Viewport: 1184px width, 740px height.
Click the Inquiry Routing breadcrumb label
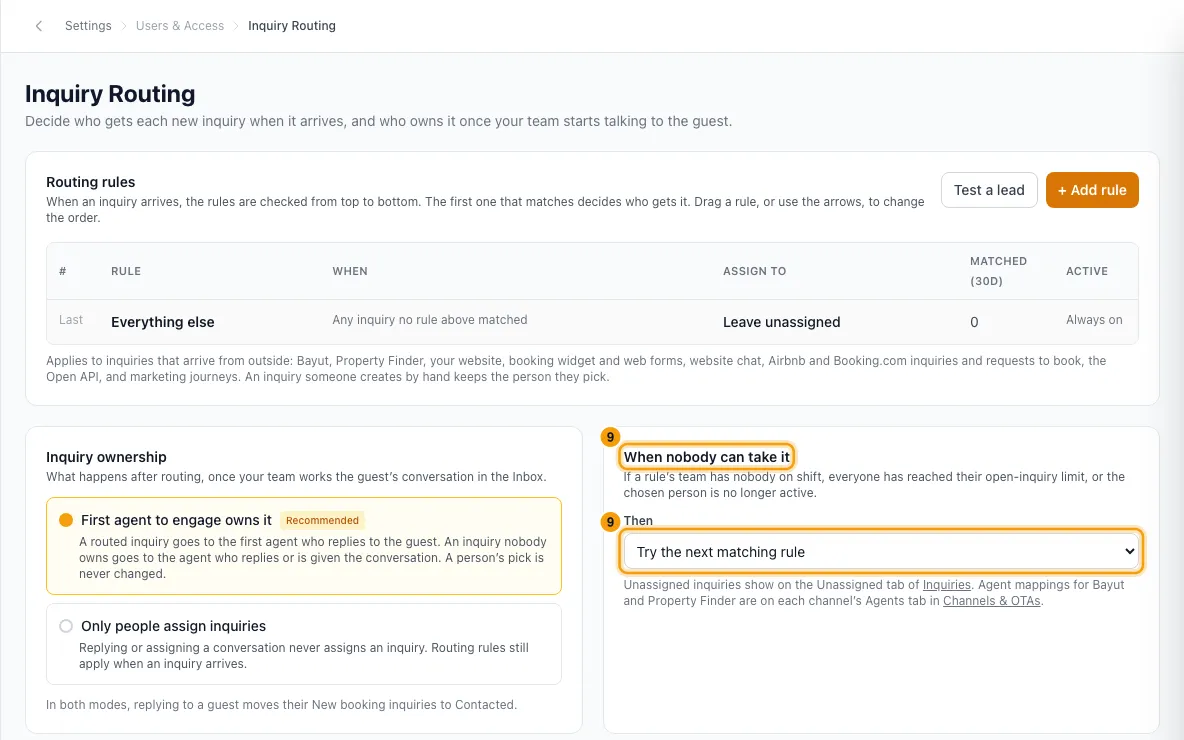click(291, 26)
